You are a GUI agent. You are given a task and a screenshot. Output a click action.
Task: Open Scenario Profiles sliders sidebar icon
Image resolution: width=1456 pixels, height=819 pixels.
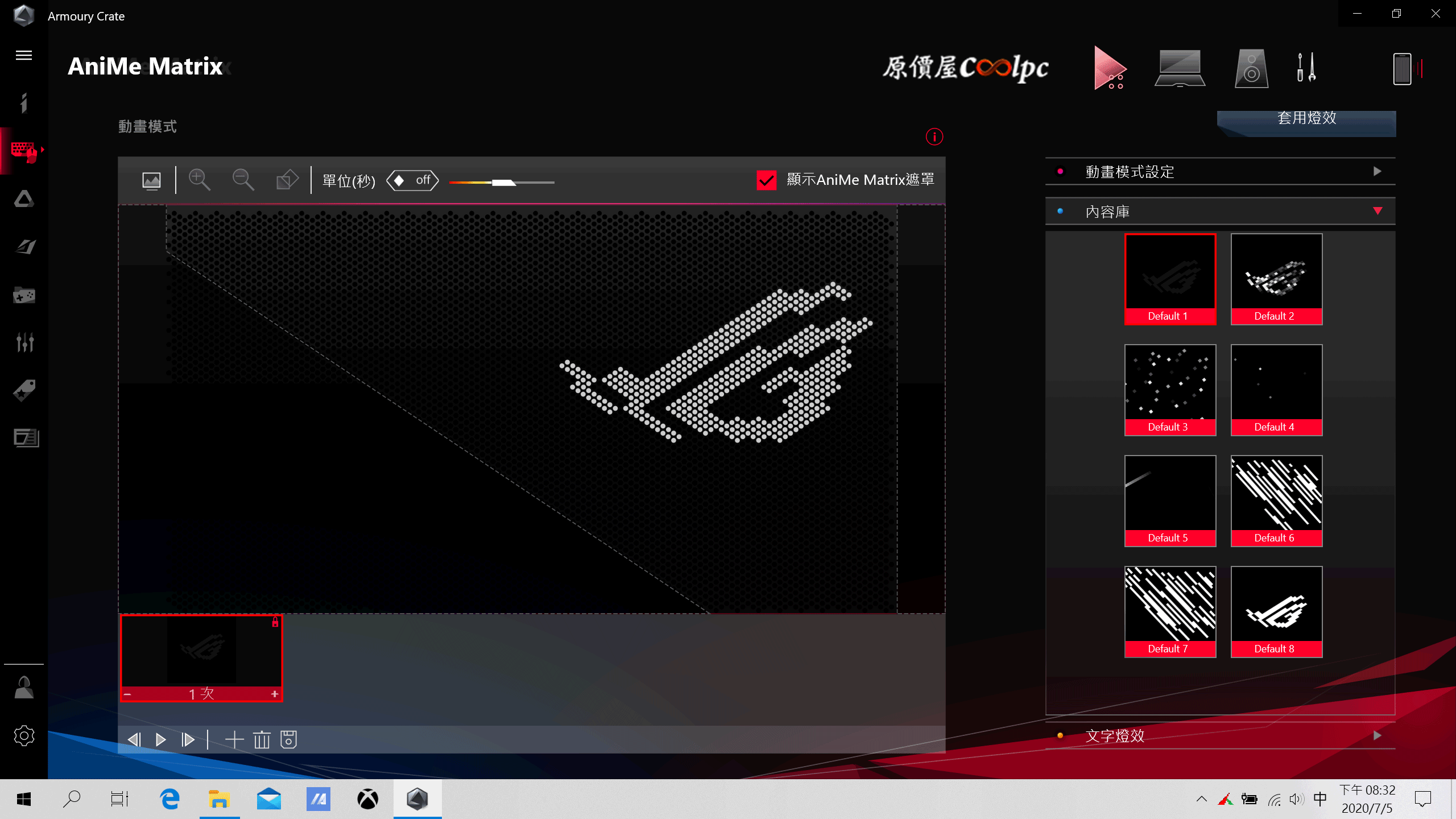[24, 342]
